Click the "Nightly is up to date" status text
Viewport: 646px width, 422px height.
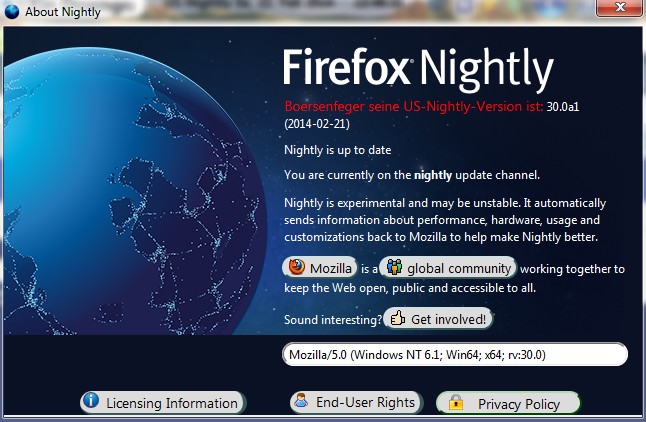coord(337,150)
